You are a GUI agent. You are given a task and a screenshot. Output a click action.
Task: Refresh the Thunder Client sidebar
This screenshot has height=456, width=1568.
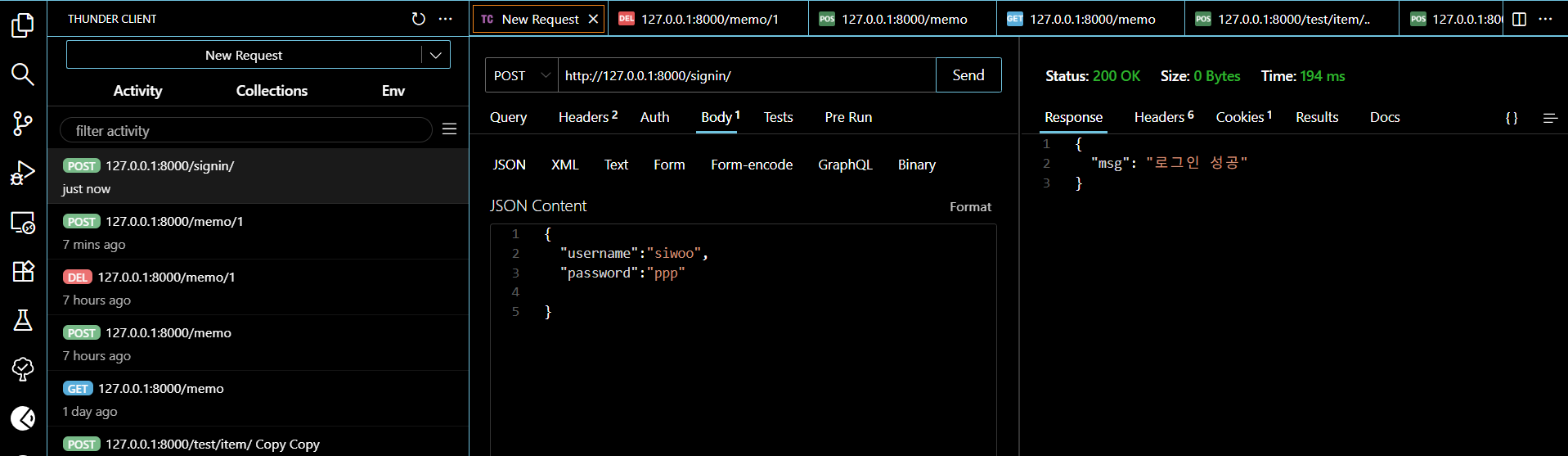tap(419, 19)
